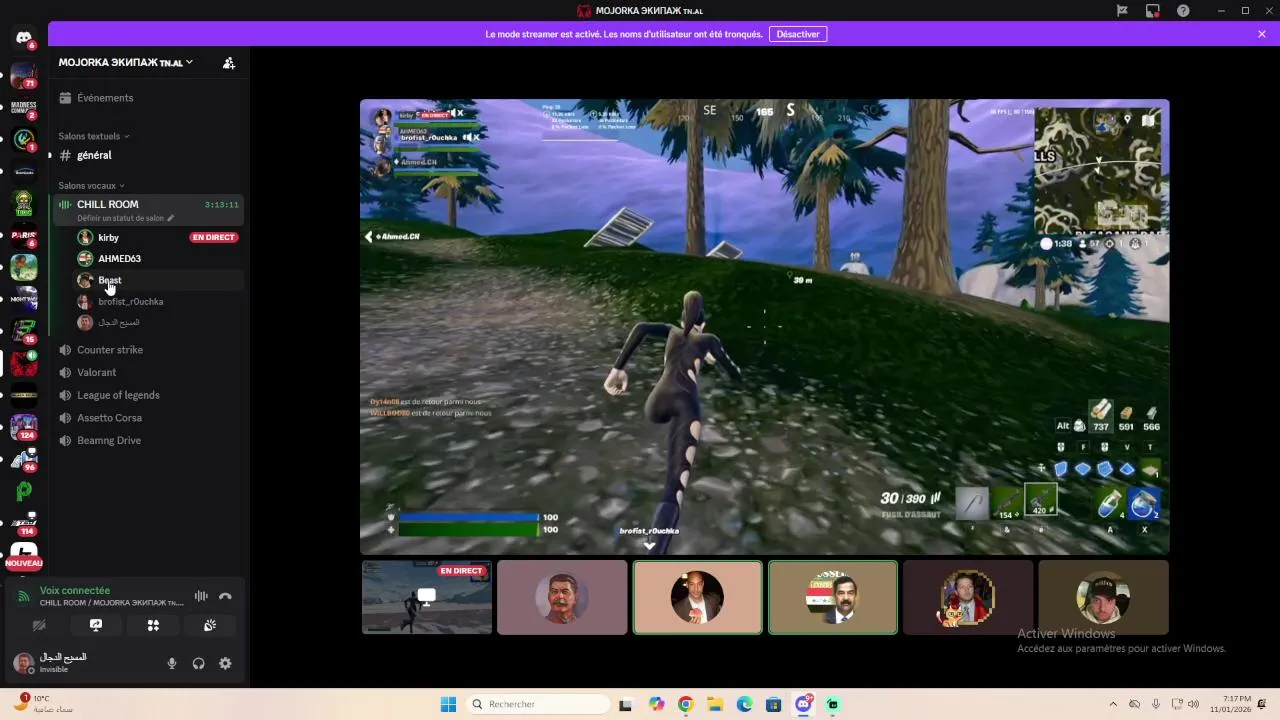Click the pop-out monitor icon in title bar

pos(1153,10)
